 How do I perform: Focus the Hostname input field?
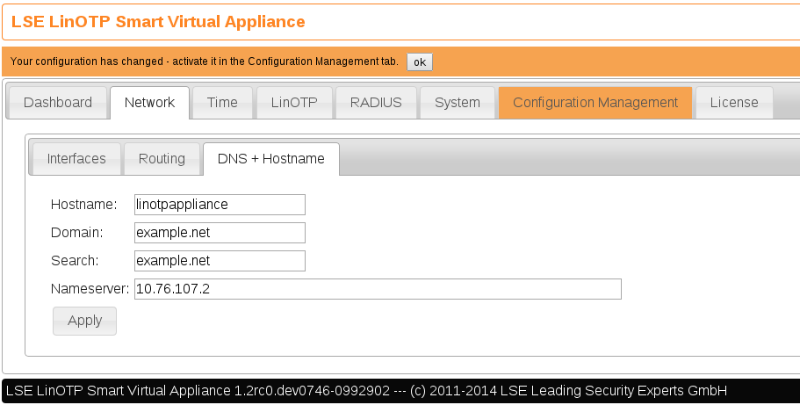(x=220, y=205)
